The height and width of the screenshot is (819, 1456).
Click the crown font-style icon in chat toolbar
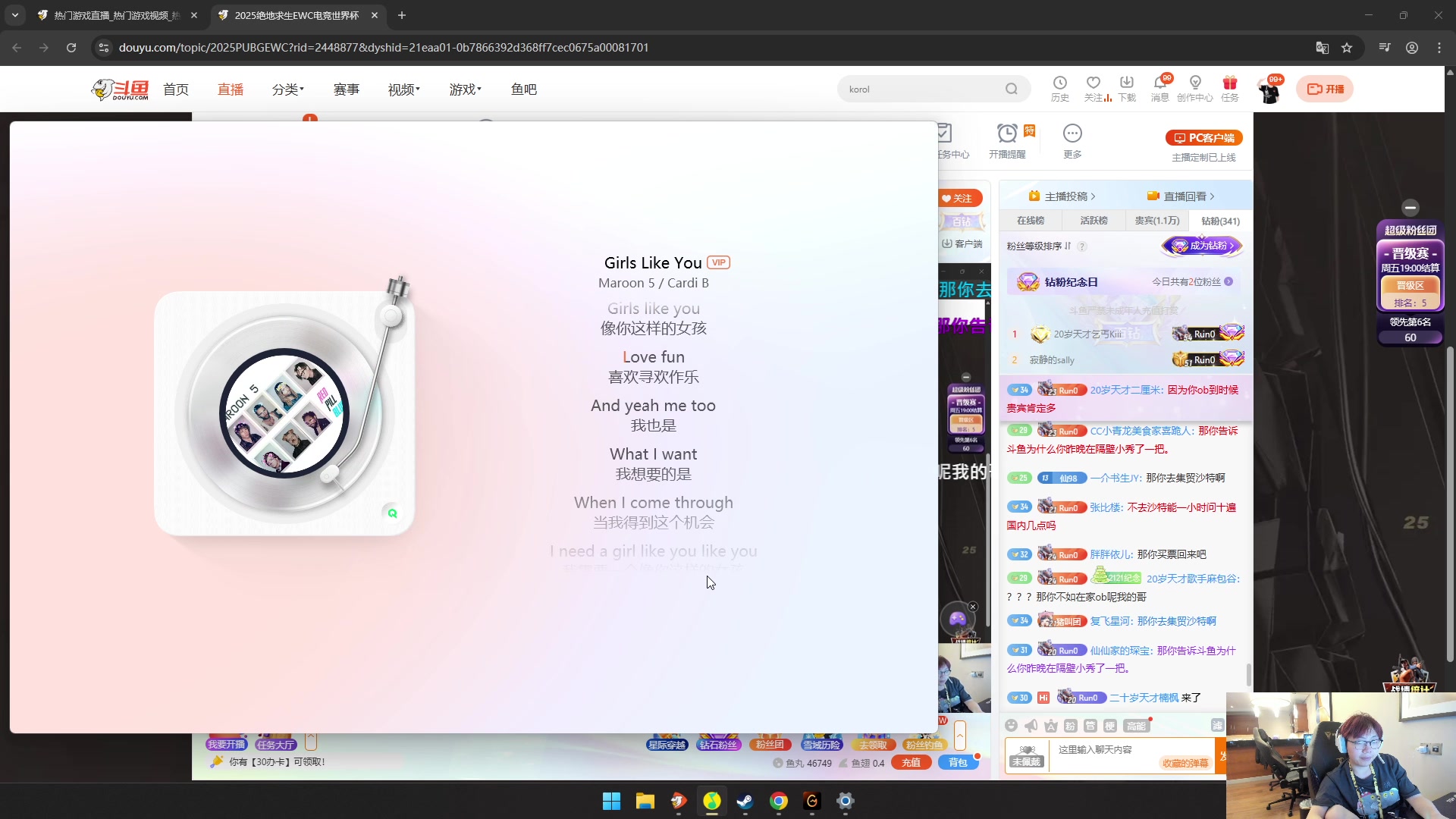(1050, 726)
